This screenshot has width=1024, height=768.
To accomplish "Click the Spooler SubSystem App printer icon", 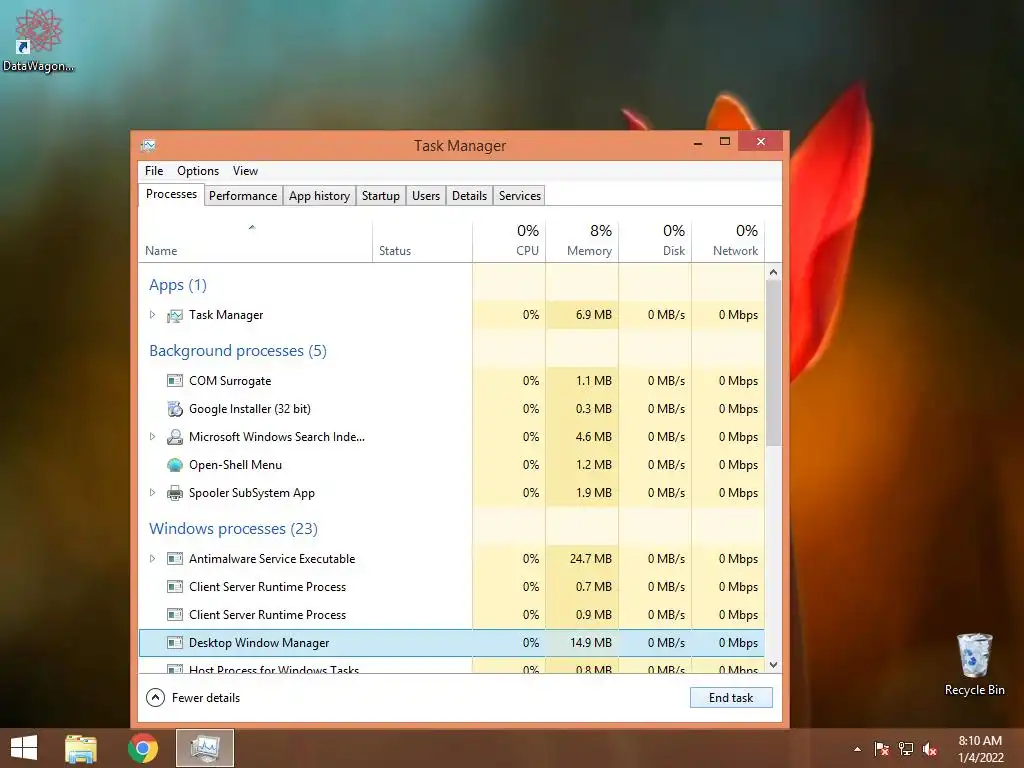I will coord(174,493).
